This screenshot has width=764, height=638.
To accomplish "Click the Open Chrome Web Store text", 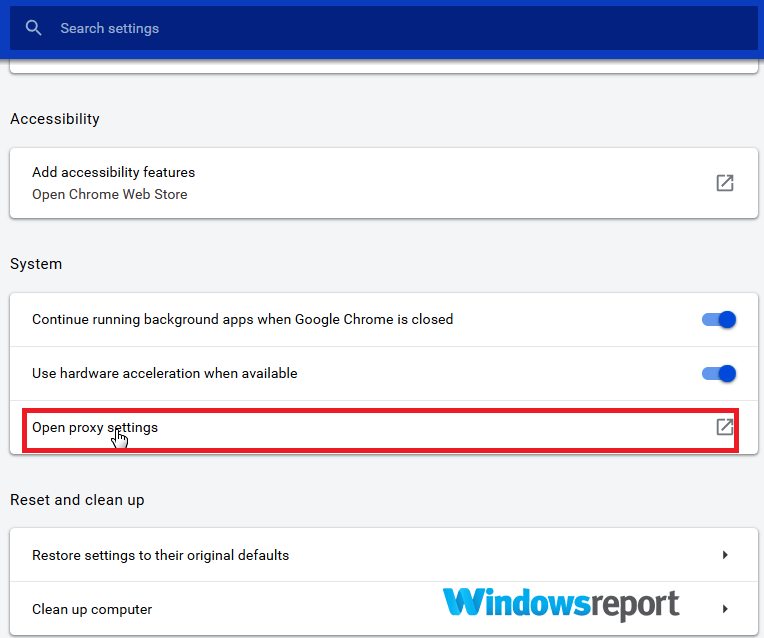I will click(x=110, y=194).
